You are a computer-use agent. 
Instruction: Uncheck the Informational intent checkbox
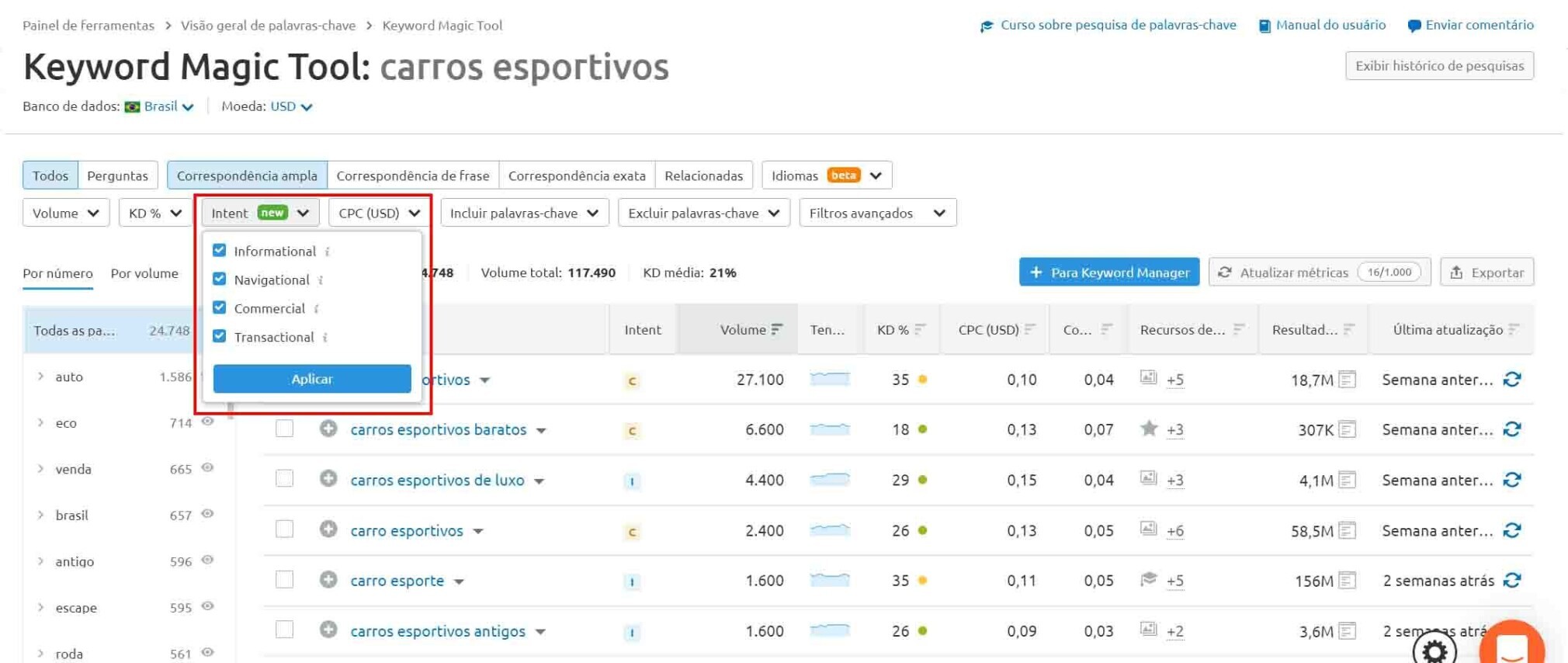pyautogui.click(x=220, y=250)
